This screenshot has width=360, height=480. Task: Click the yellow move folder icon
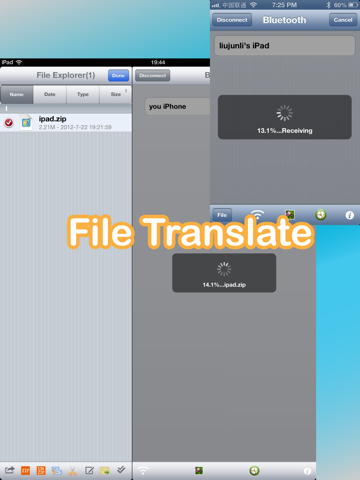click(105, 471)
